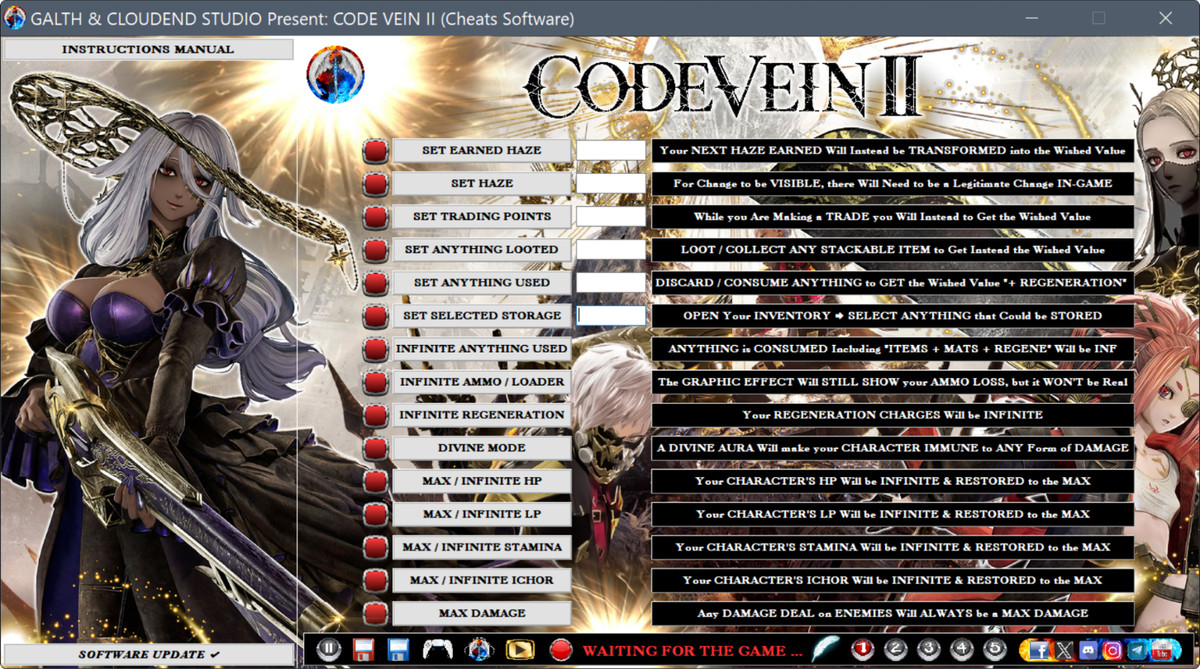Click the MAX / INFINITE HP button
This screenshot has height=669, width=1200.
coord(481,480)
